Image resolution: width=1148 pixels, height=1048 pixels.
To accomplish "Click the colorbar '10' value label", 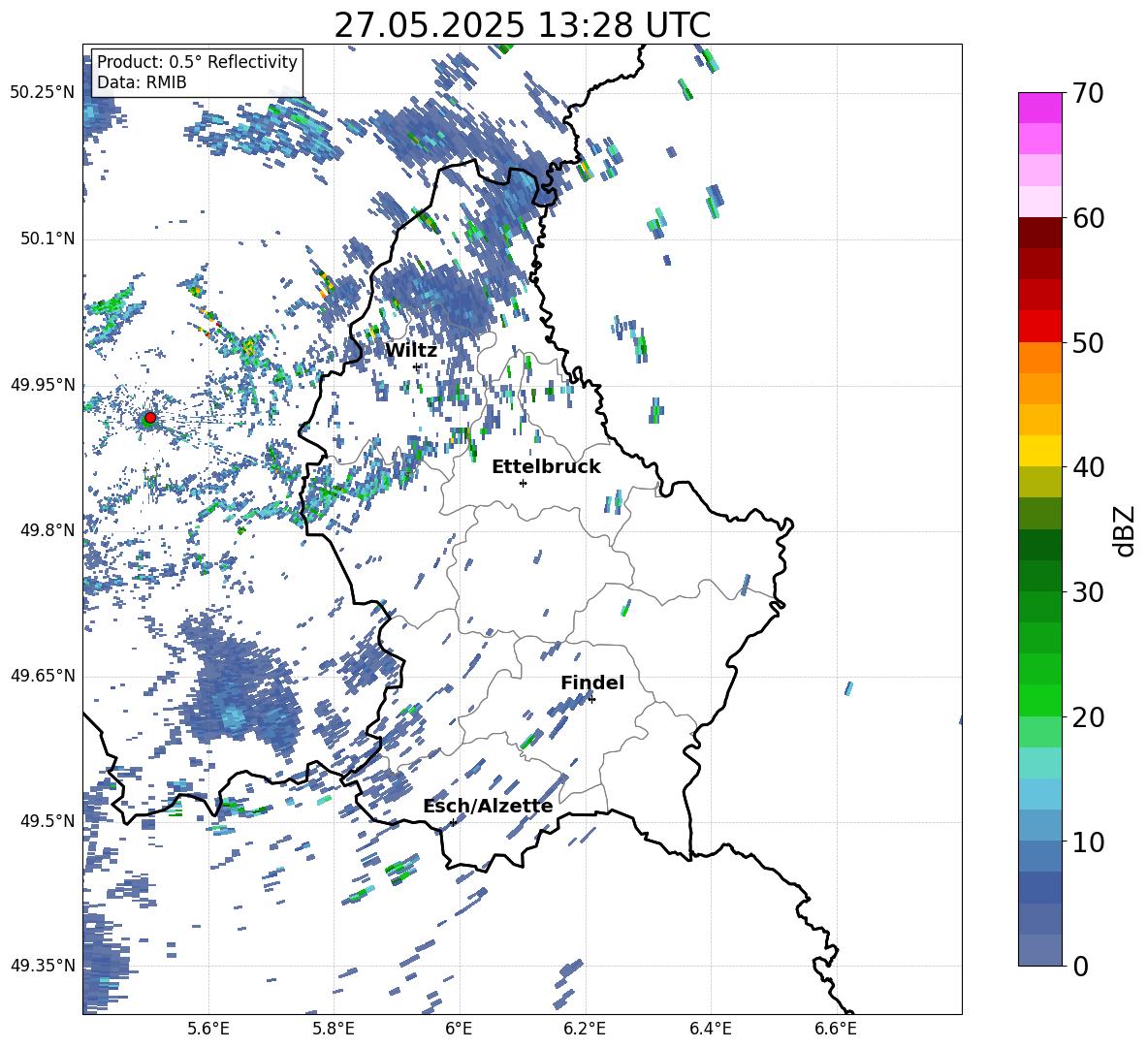I will [1088, 842].
